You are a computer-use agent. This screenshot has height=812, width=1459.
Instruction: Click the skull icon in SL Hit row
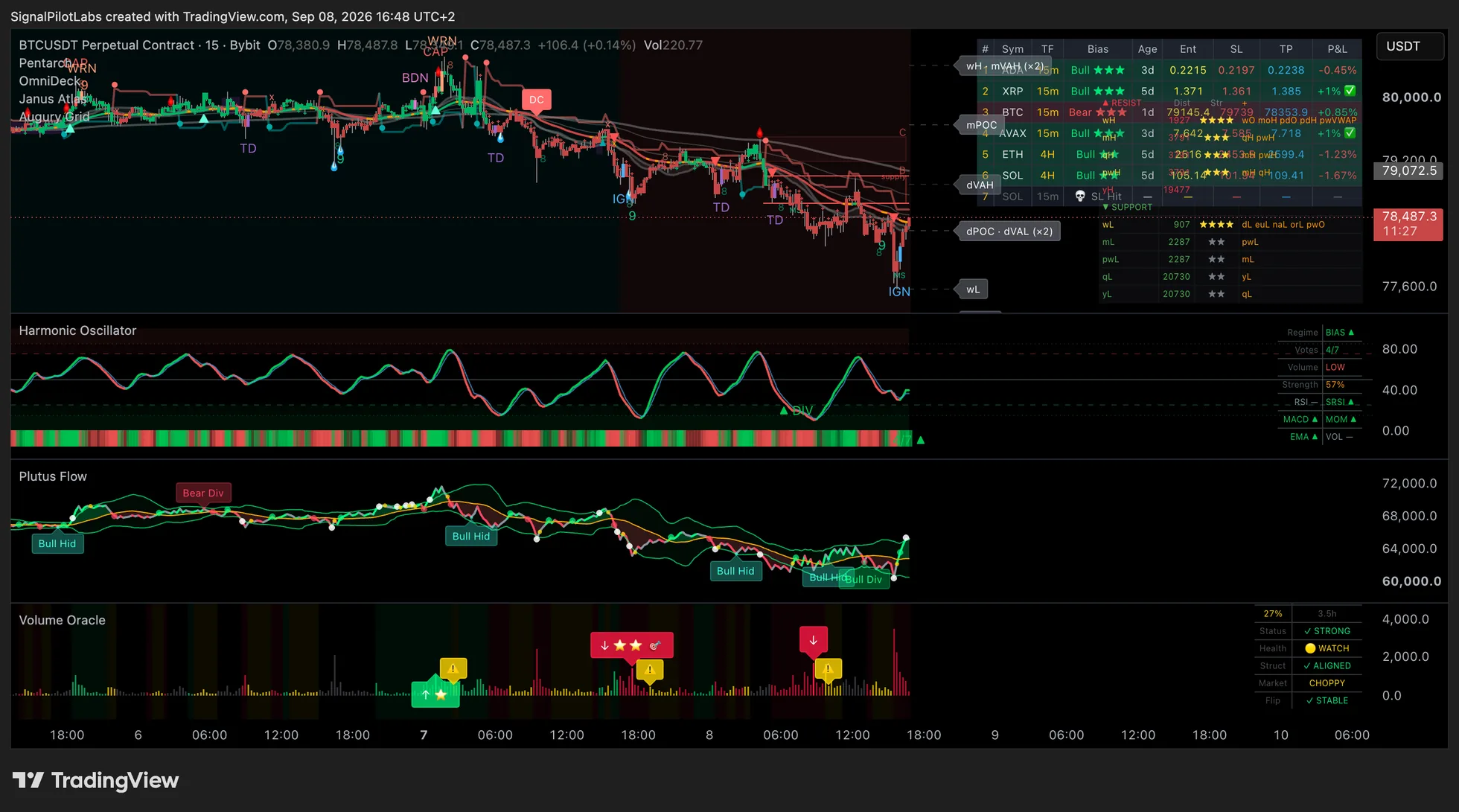[x=1080, y=196]
